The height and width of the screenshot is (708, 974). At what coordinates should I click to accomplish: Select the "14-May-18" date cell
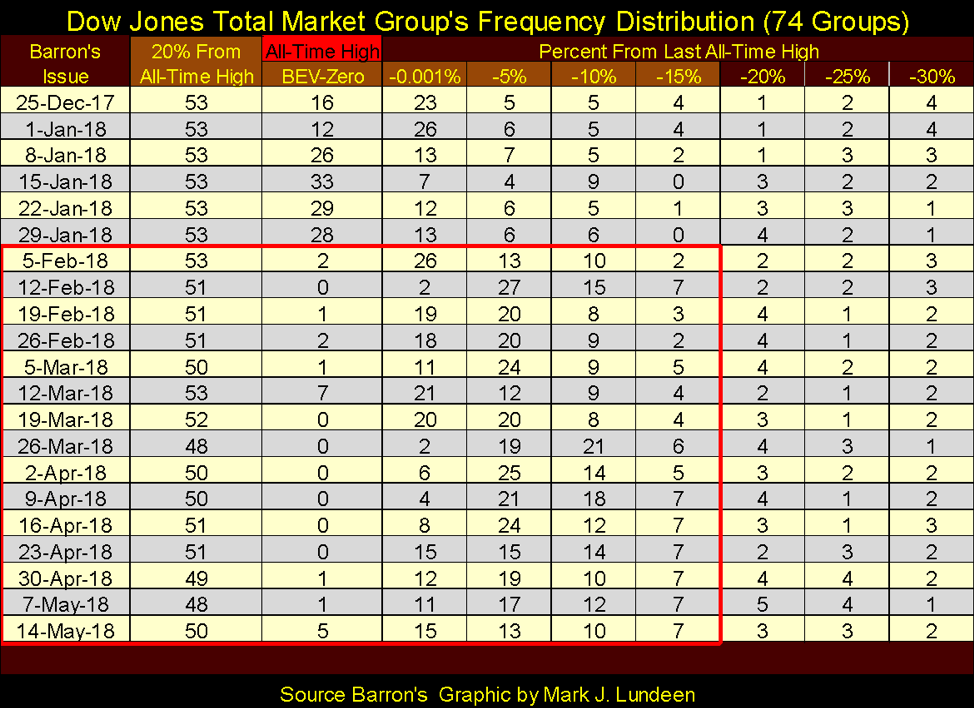(65, 631)
